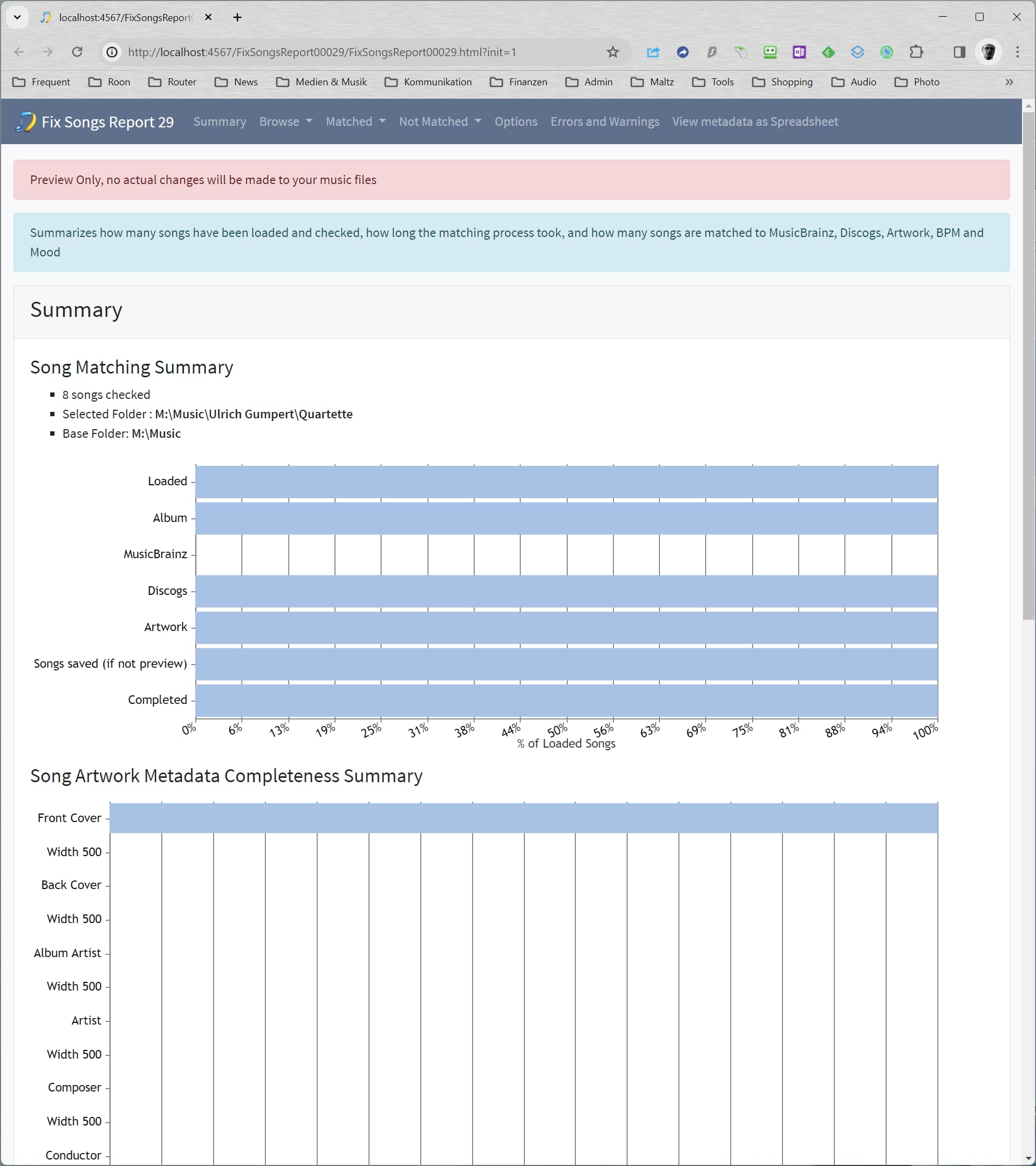This screenshot has width=1036, height=1166.
Task: Open the Options nav item
Action: [x=515, y=121]
